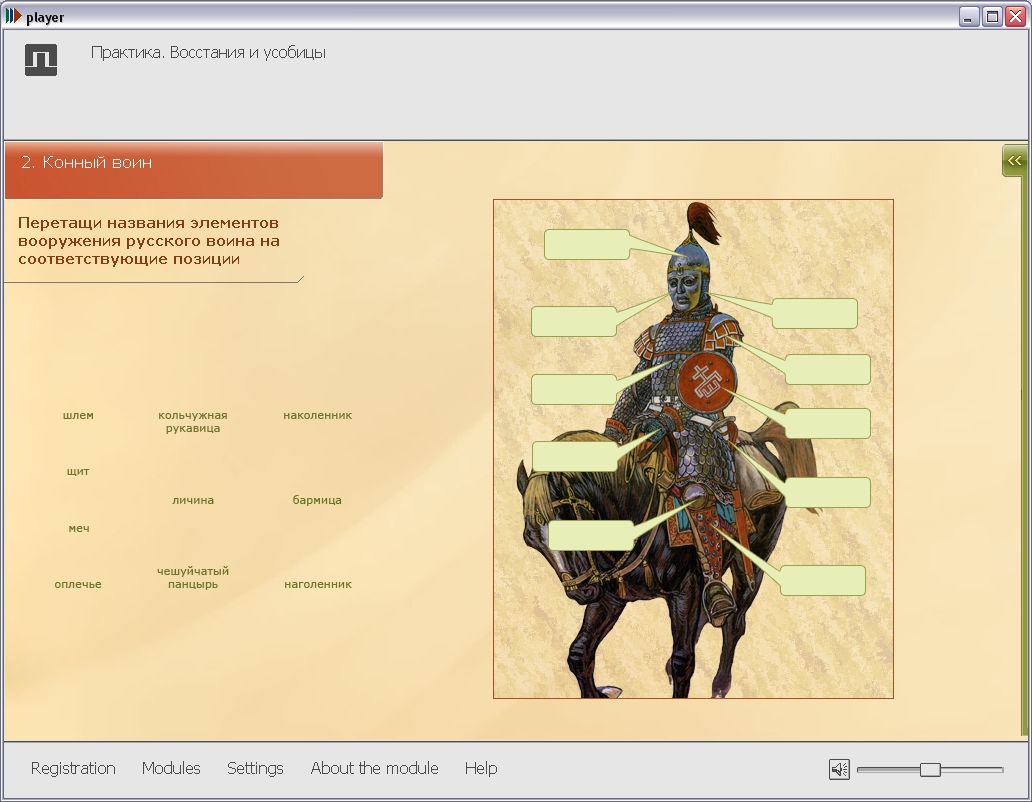Screen dimensions: 1032x802
Task: Select the word 'личина'
Action: point(193,500)
